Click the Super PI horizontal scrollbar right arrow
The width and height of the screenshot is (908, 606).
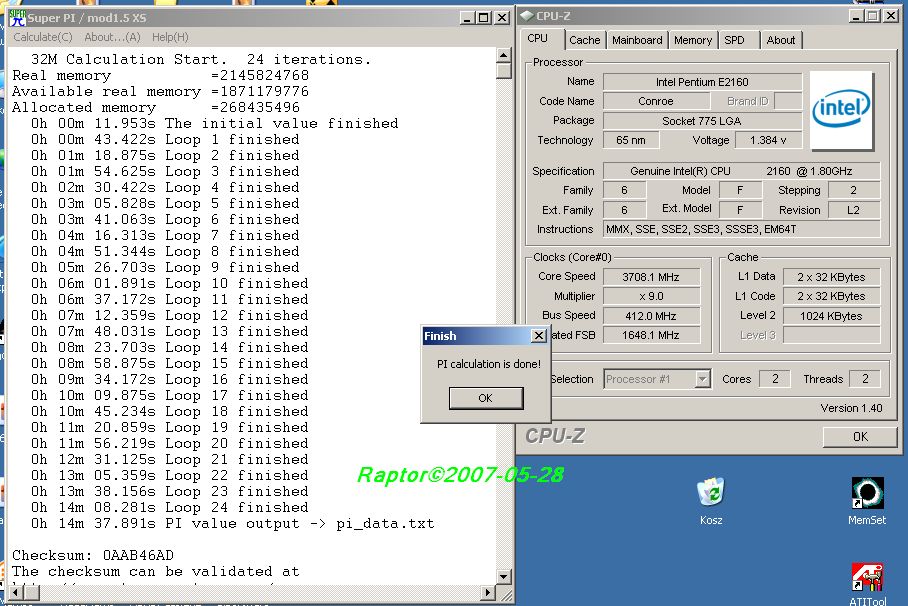pos(488,592)
